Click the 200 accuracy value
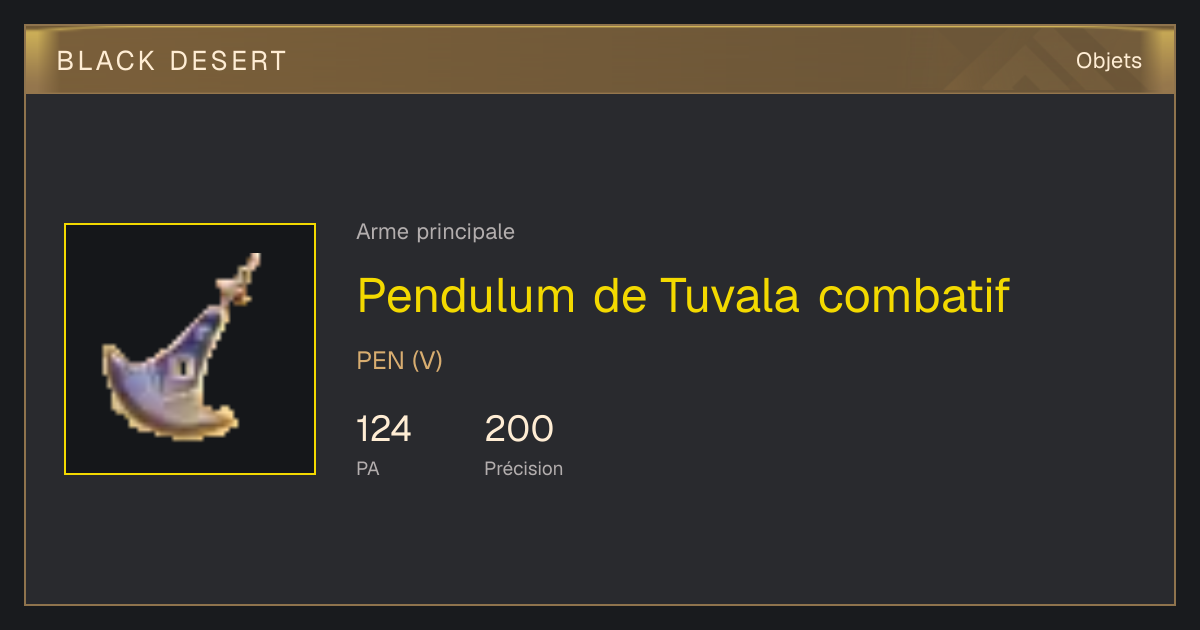 point(519,429)
